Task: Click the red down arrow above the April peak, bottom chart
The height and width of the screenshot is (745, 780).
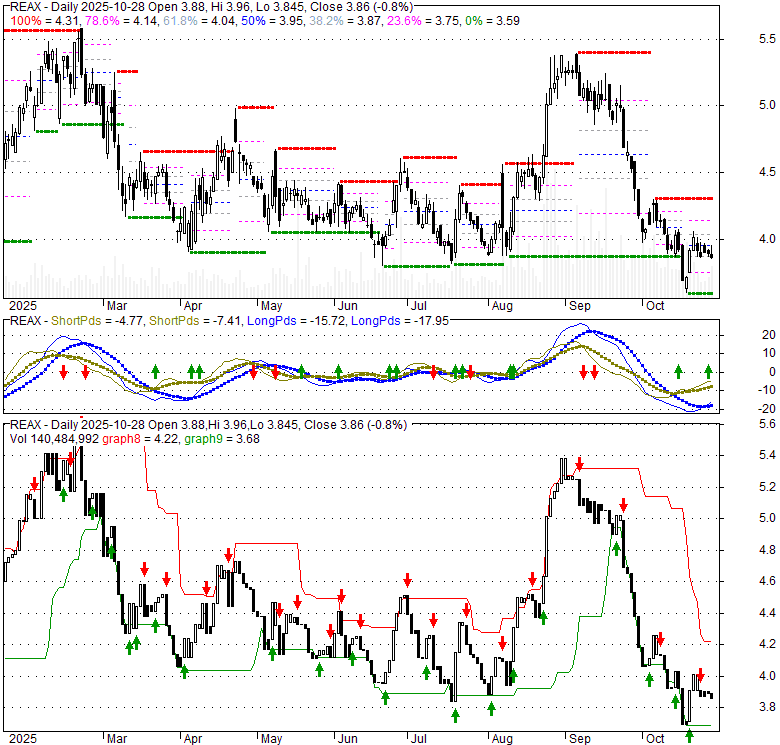Action: pos(229,554)
